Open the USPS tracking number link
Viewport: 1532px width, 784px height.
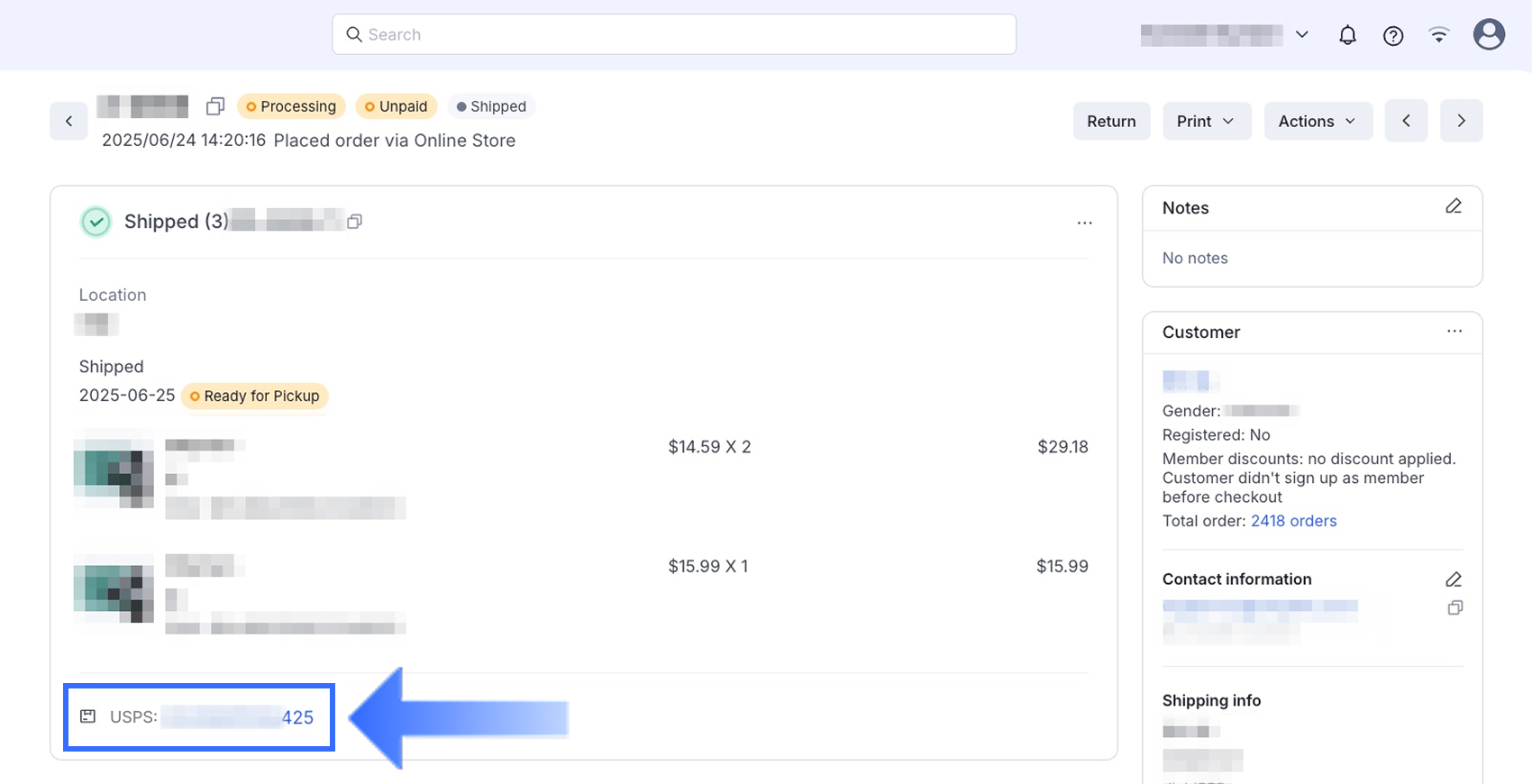click(x=238, y=717)
